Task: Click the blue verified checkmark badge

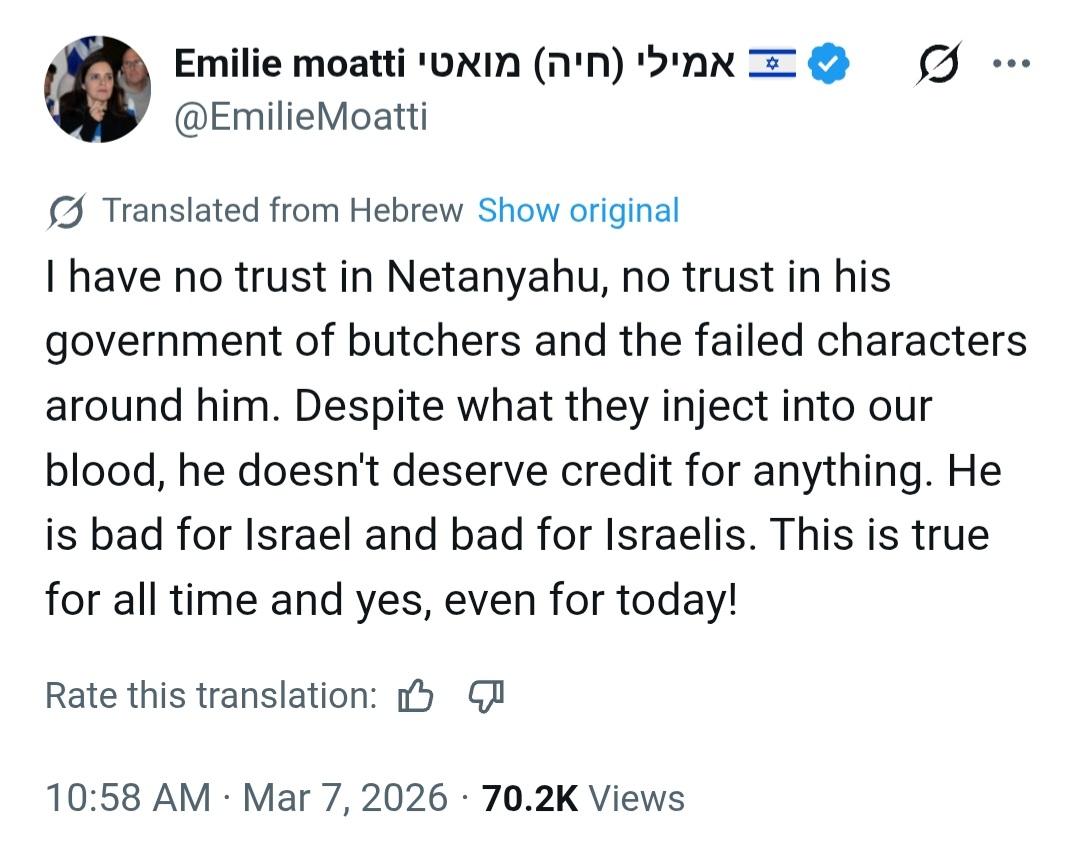Action: point(829,64)
